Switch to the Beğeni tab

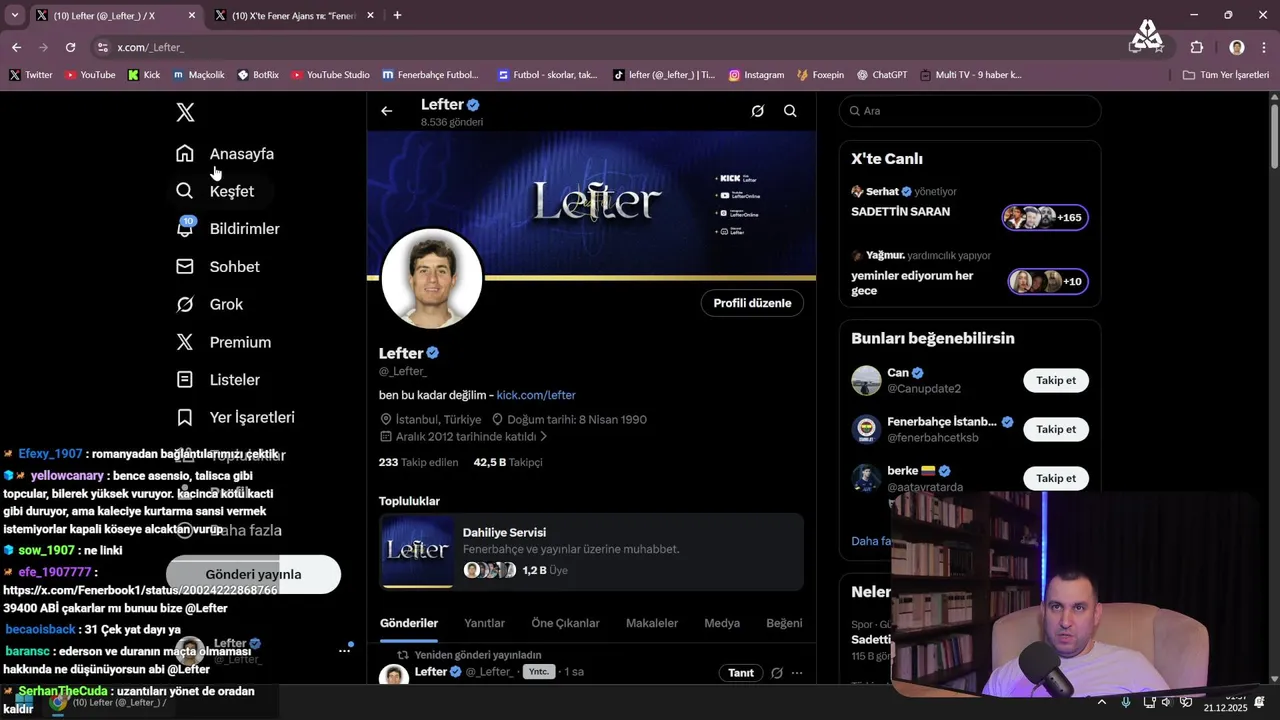784,623
